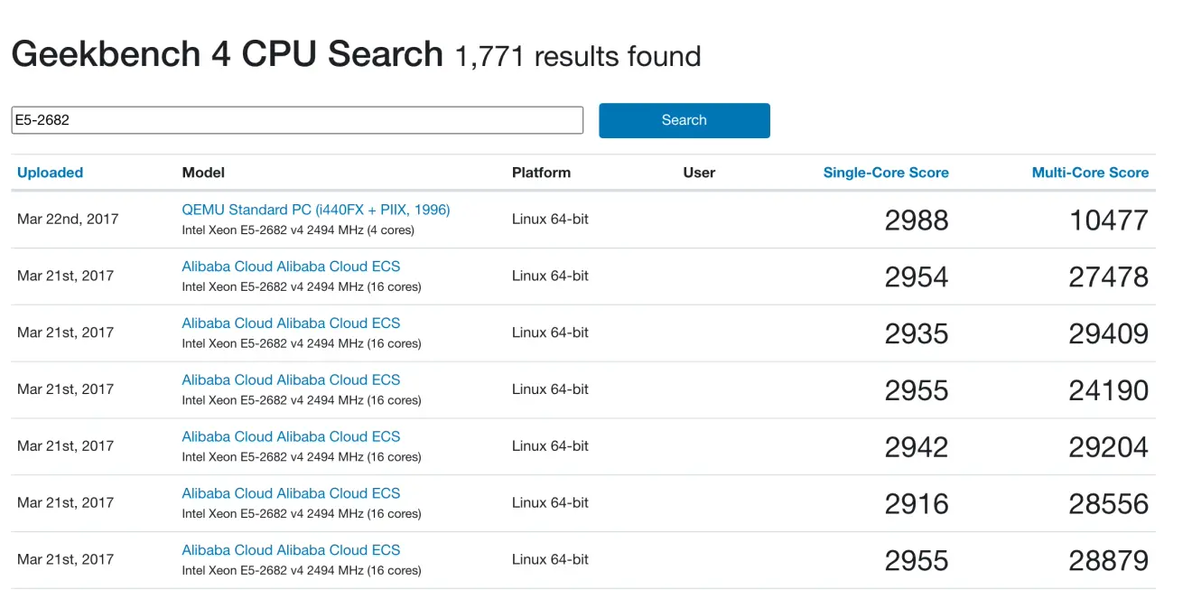This screenshot has height=590, width=1192.
Task: Sort by Multi-Core Score column header
Action: pyautogui.click(x=1090, y=172)
